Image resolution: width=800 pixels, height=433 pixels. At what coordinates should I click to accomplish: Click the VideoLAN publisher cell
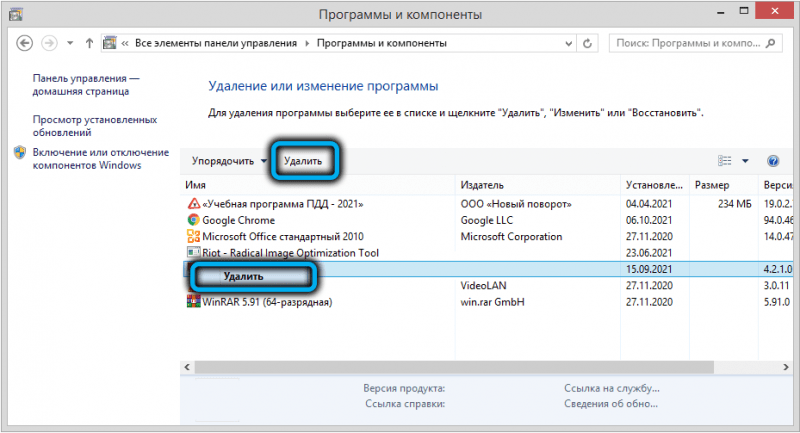tap(483, 286)
